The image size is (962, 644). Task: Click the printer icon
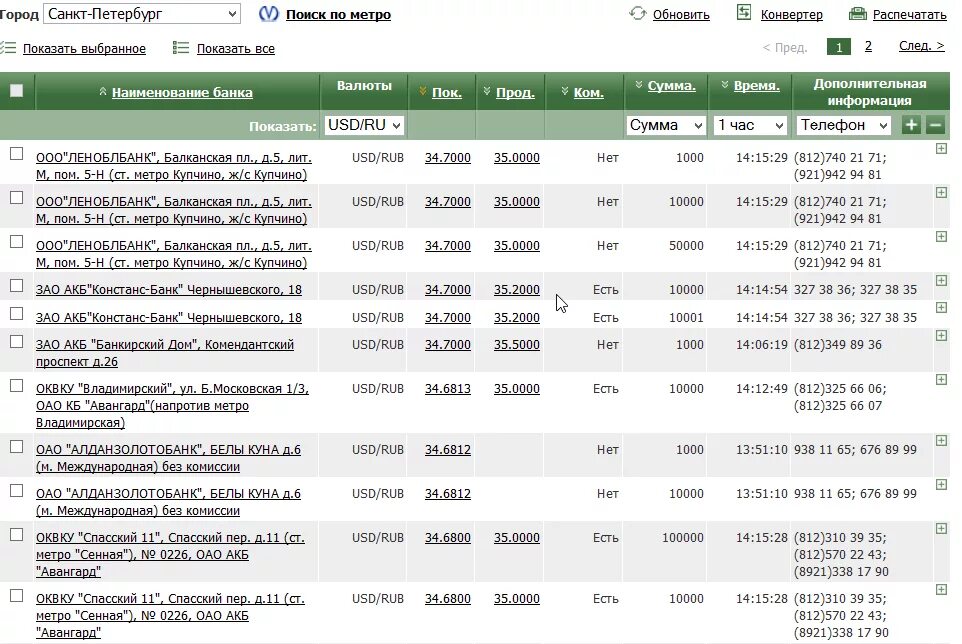tap(857, 13)
